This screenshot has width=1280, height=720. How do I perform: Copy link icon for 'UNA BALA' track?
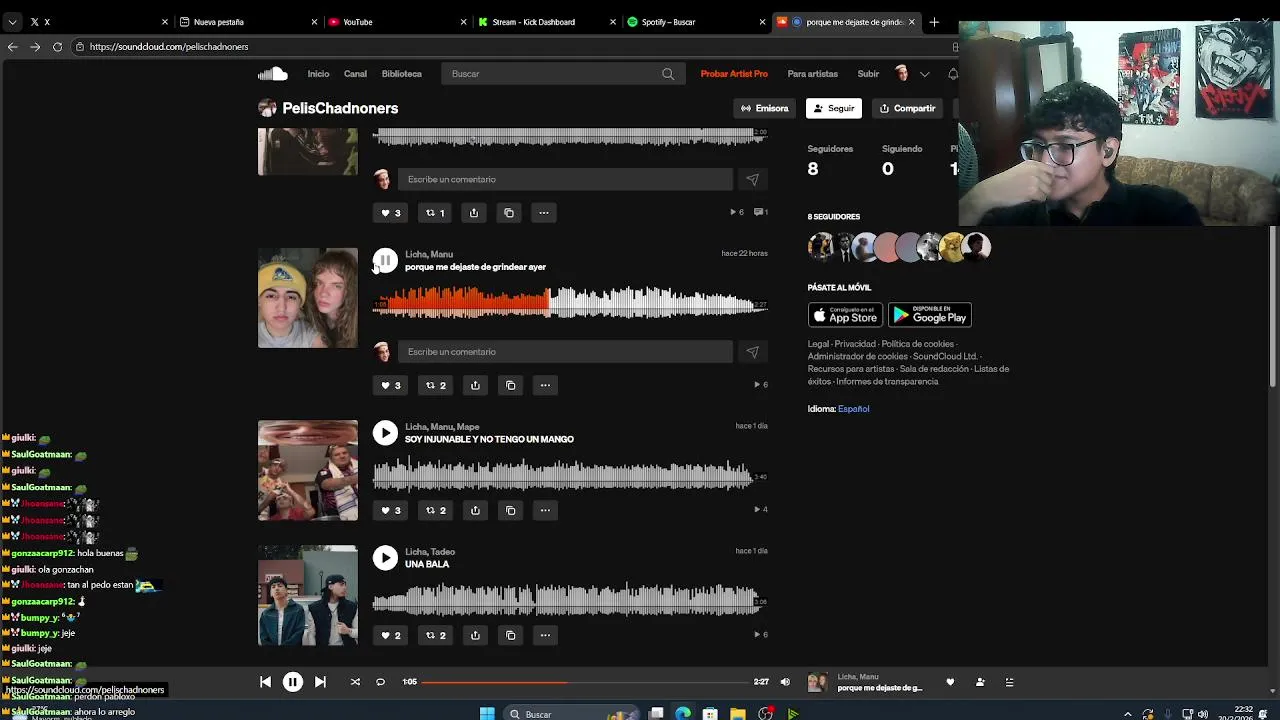tap(510, 635)
